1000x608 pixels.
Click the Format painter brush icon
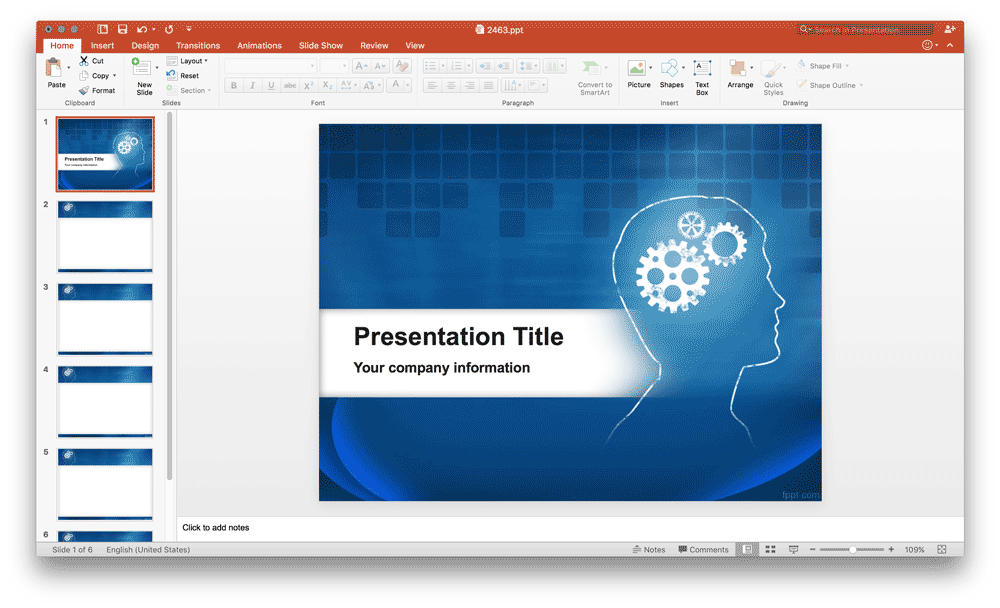84,90
